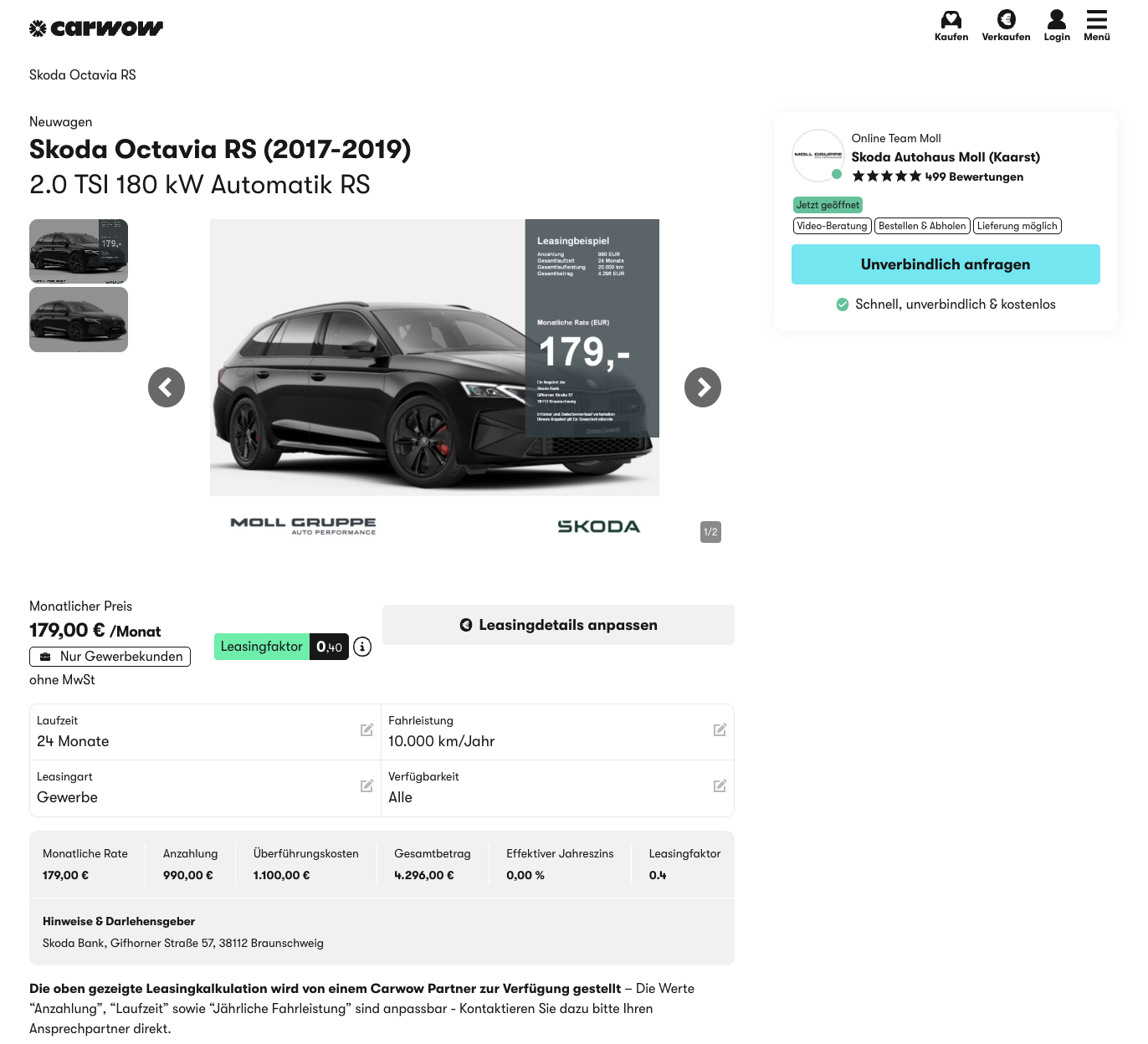This screenshot has width=1148, height=1044.
Task: Click the Skoda Octavia RS breadcrumb
Action: [83, 75]
